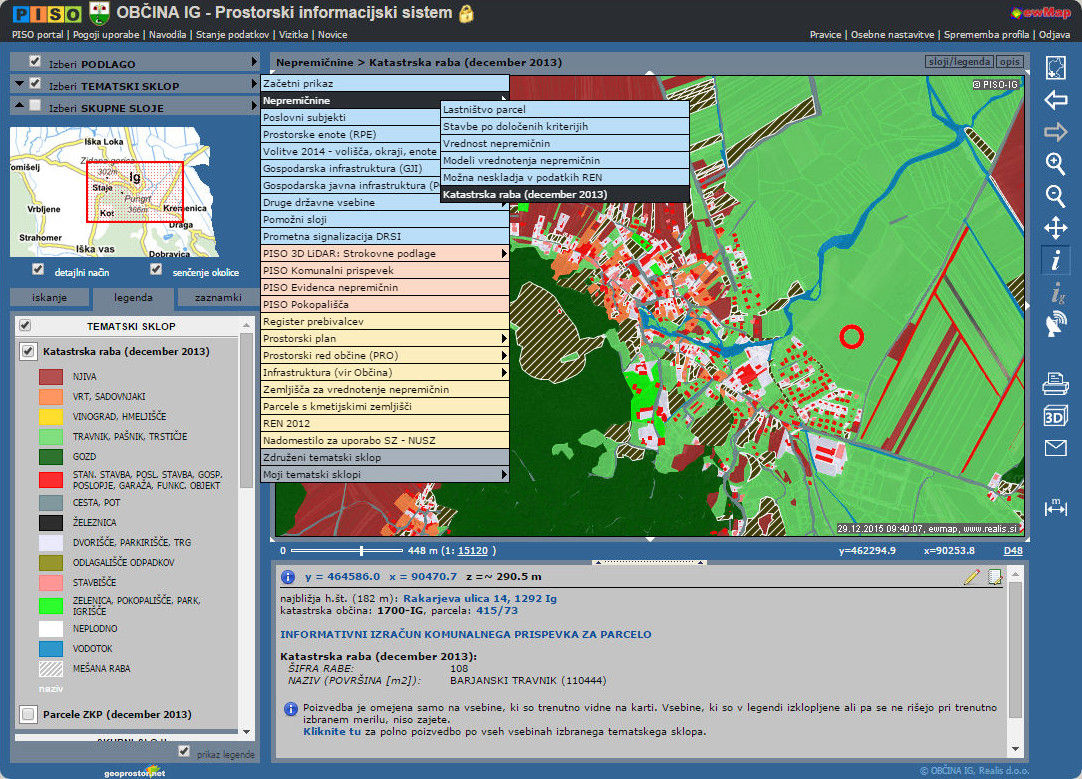Switch to the 'iskanje' tab
Screen dimensions: 1082x779
pos(49,297)
